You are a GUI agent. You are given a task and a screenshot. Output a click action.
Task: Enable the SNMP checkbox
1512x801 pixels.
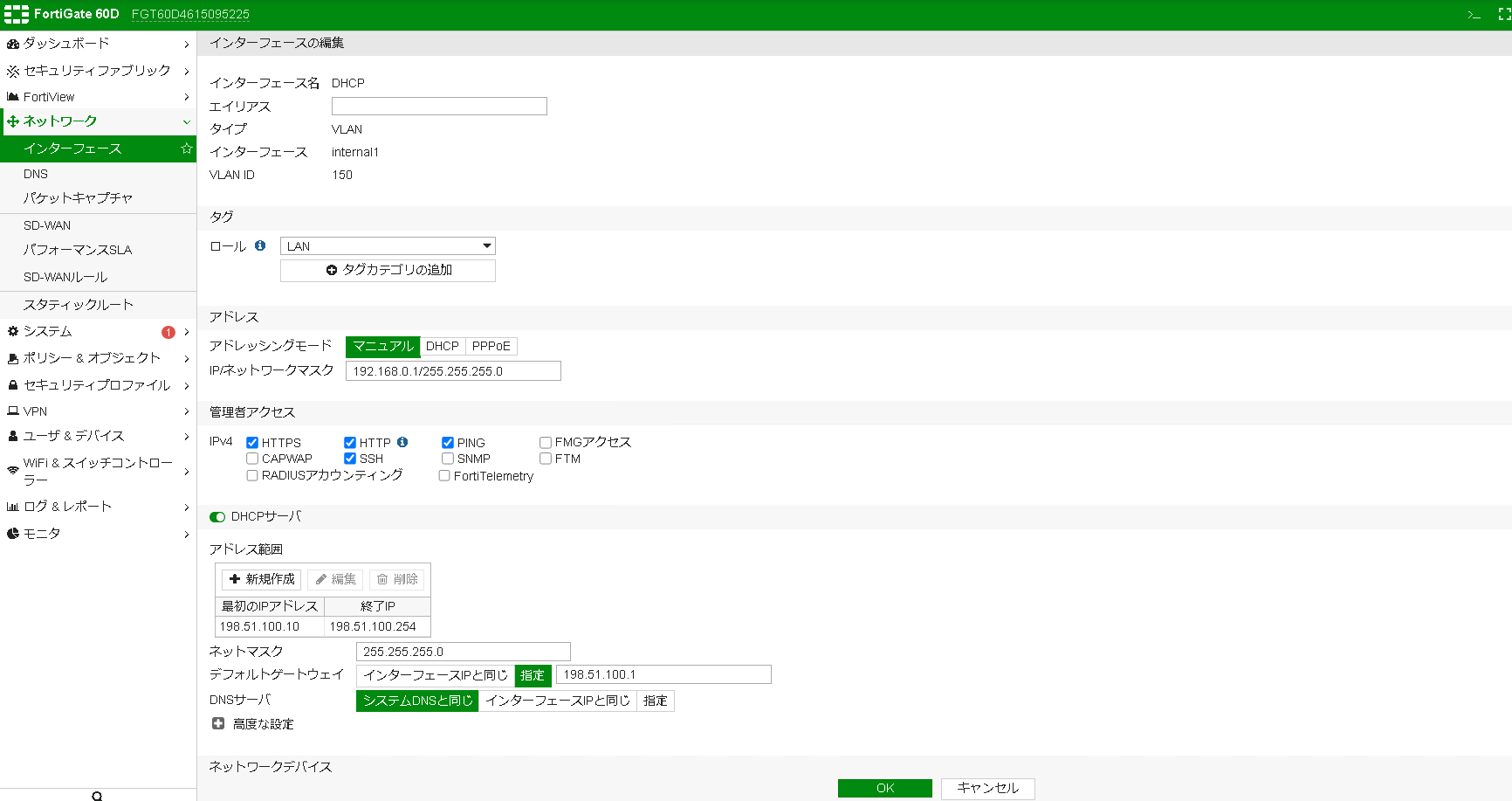click(x=447, y=459)
